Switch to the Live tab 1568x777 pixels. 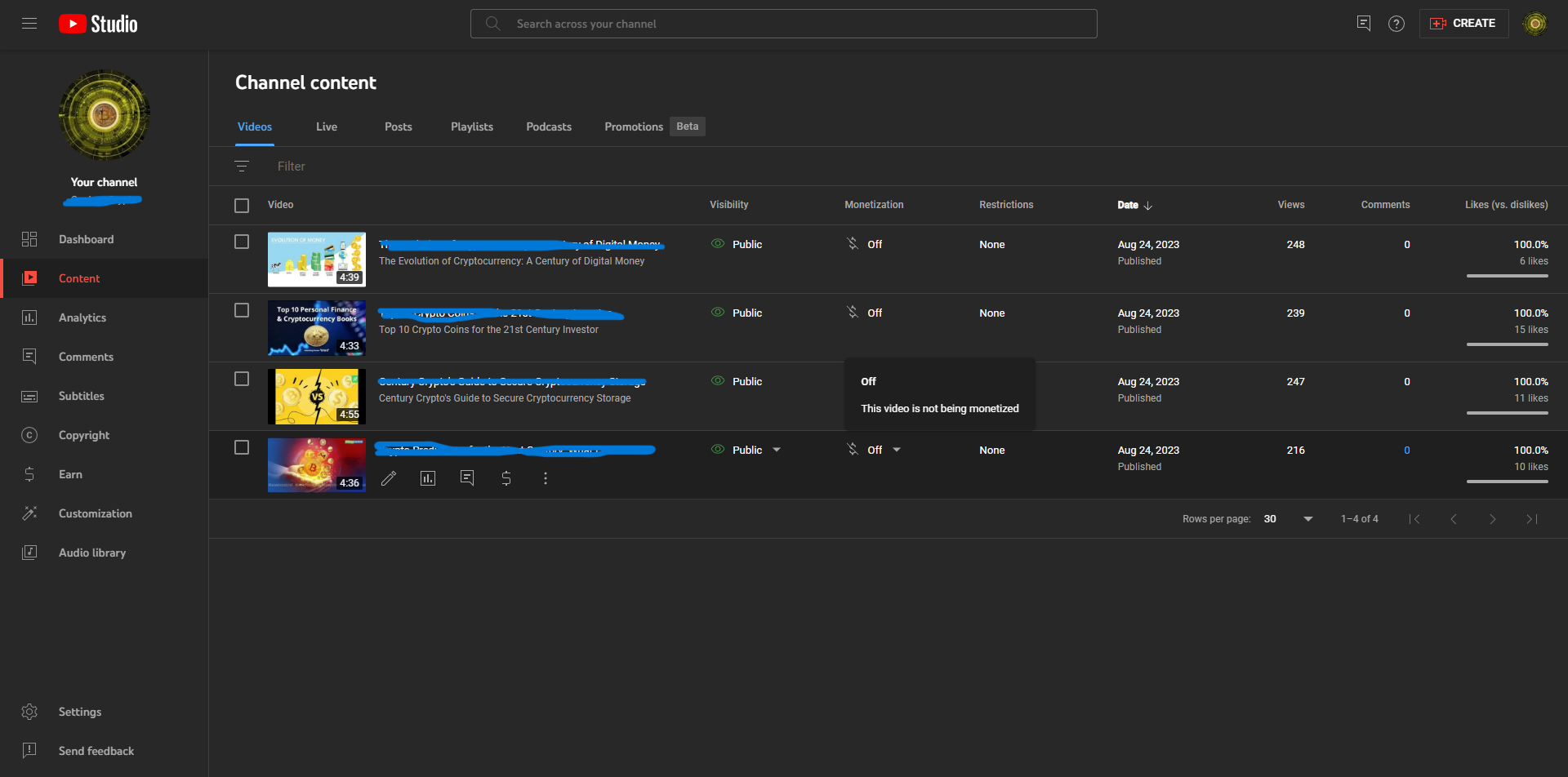[x=327, y=127]
